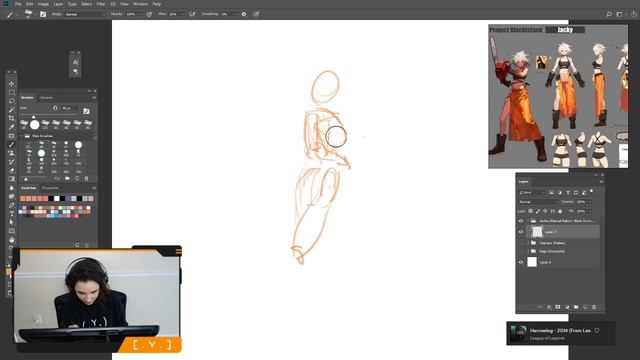Open the File menu
This screenshot has width=640, height=360.
point(18,4)
